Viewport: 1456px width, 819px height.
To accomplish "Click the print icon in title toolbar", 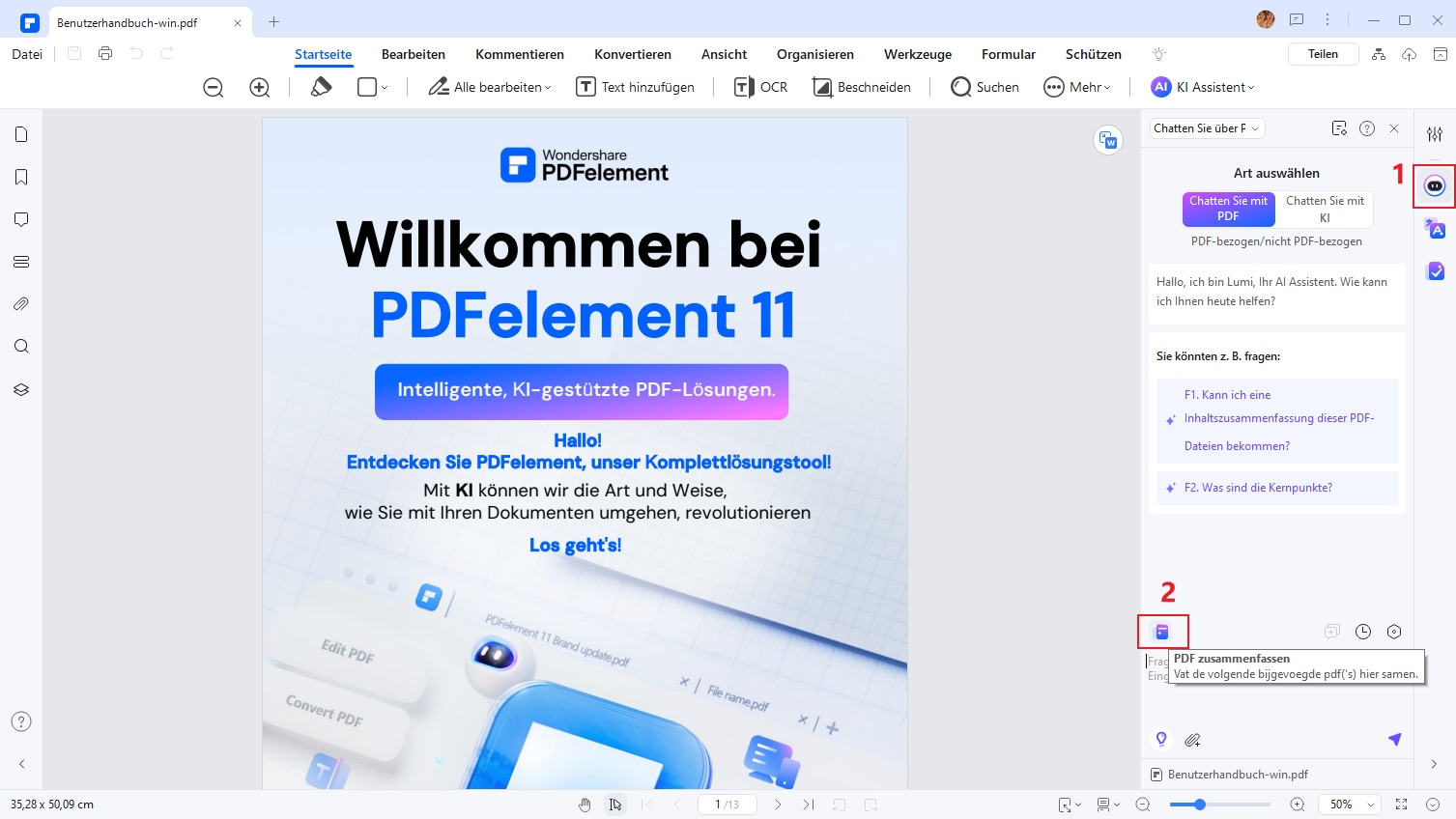I will (x=105, y=54).
